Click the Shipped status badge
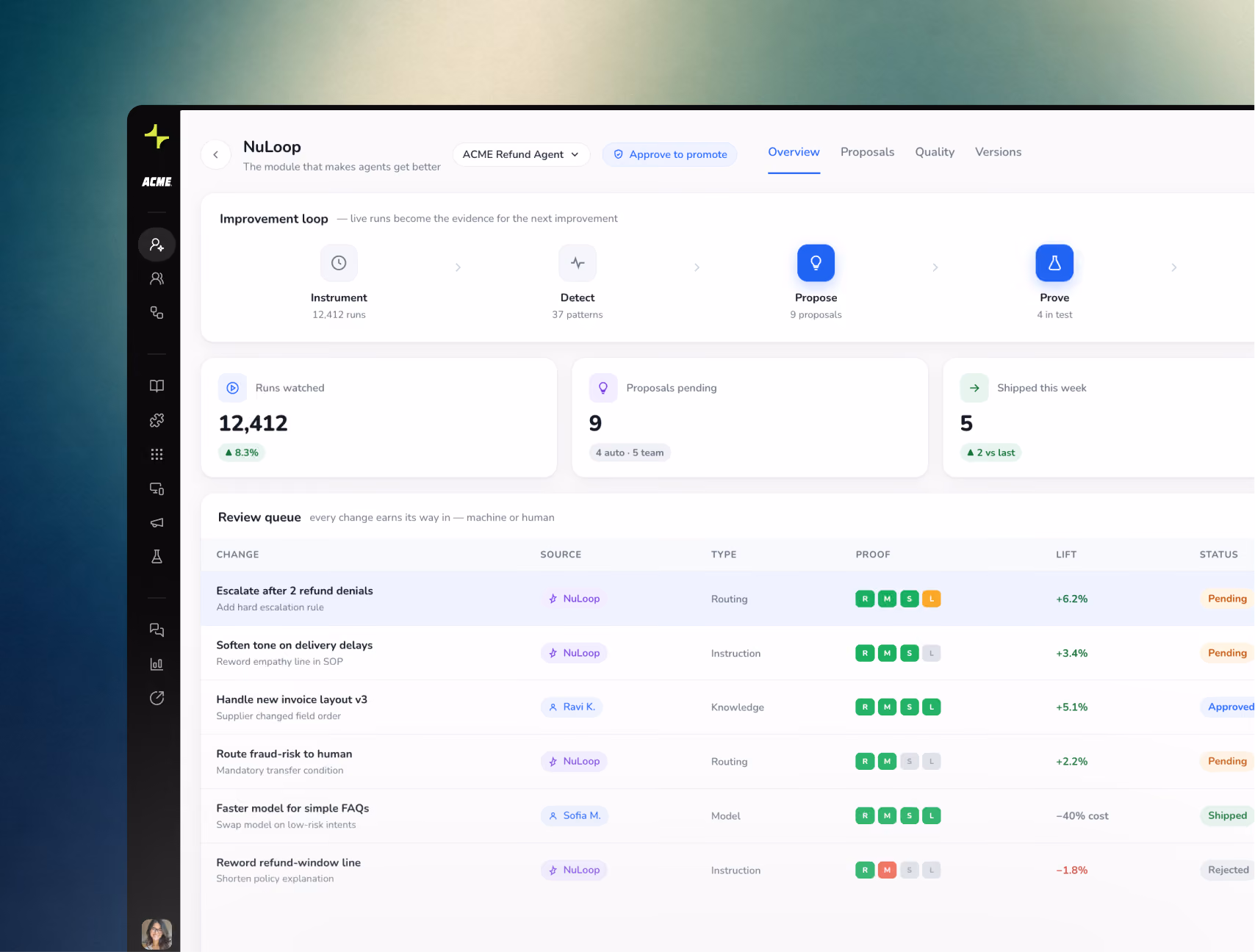1255x952 pixels. 1227,815
